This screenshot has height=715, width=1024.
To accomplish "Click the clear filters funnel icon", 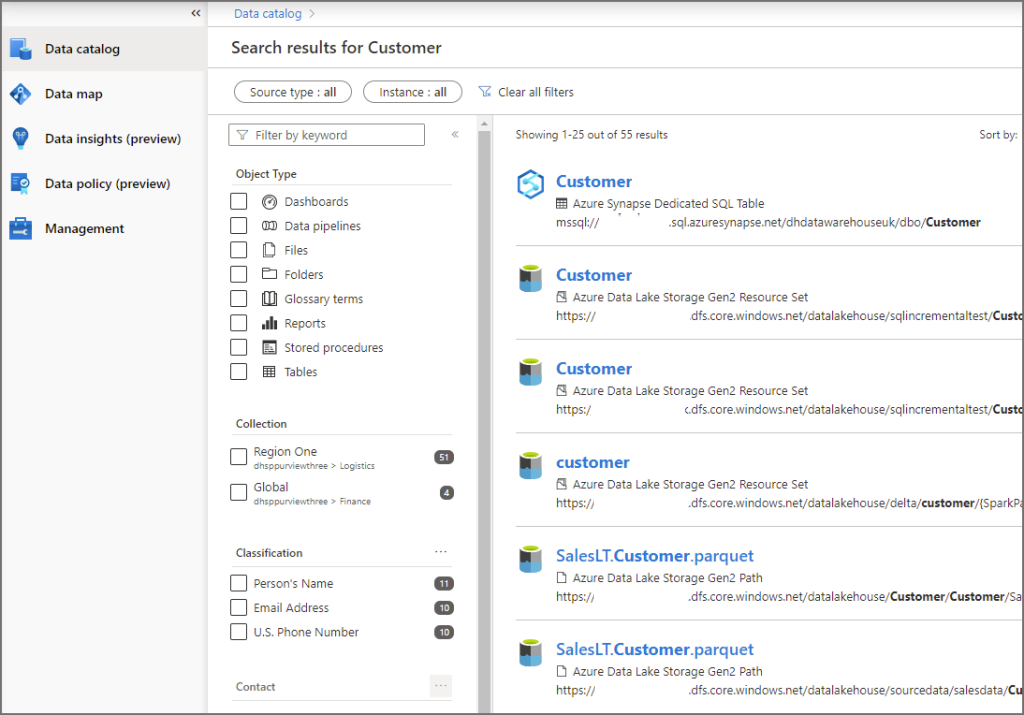I will 485,91.
